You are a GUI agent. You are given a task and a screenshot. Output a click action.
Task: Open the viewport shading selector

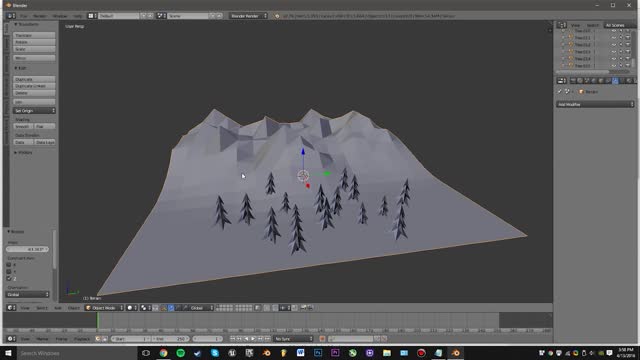[x=131, y=308]
